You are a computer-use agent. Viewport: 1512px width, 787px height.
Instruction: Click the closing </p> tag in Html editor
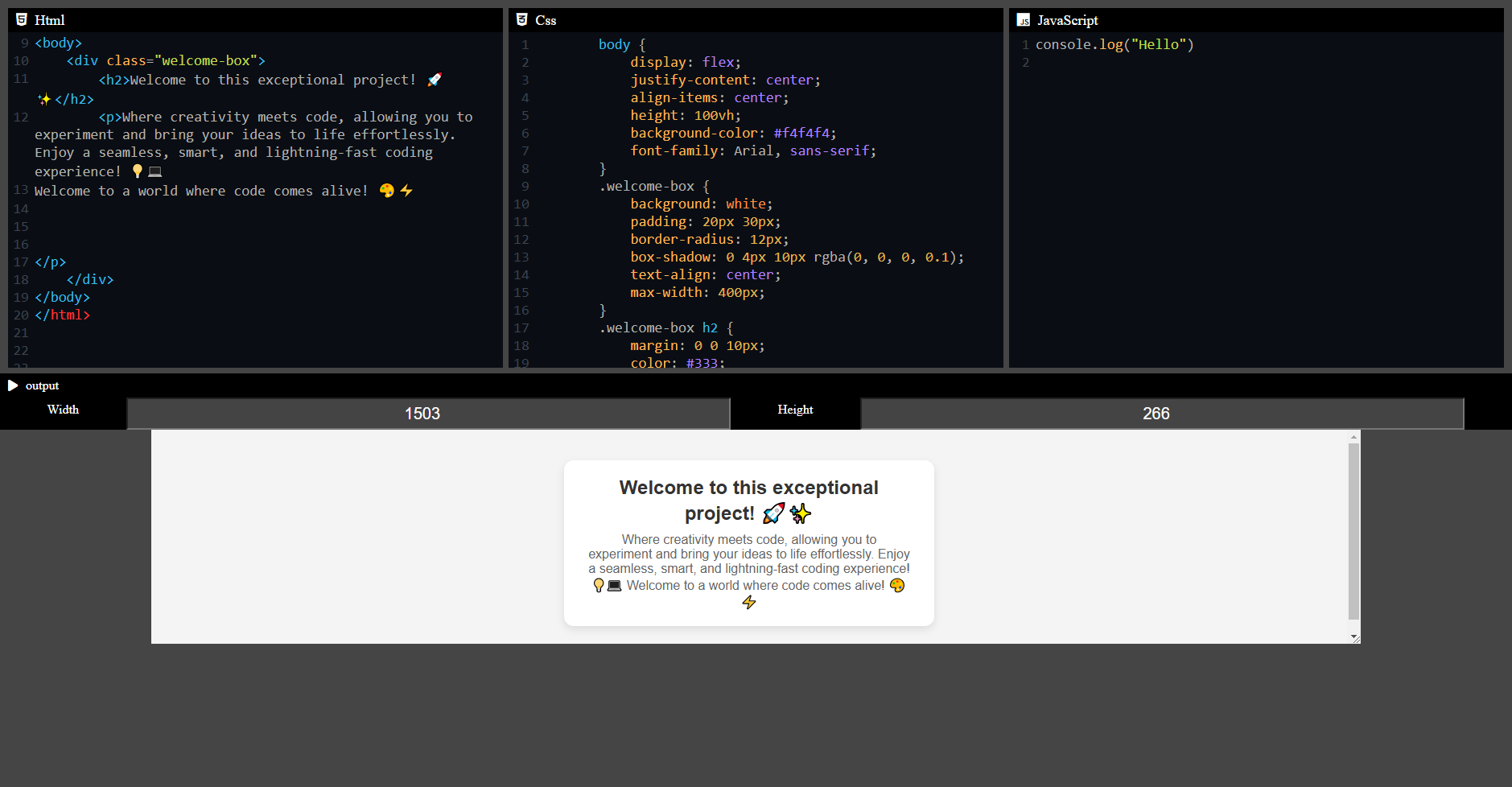[x=50, y=262]
